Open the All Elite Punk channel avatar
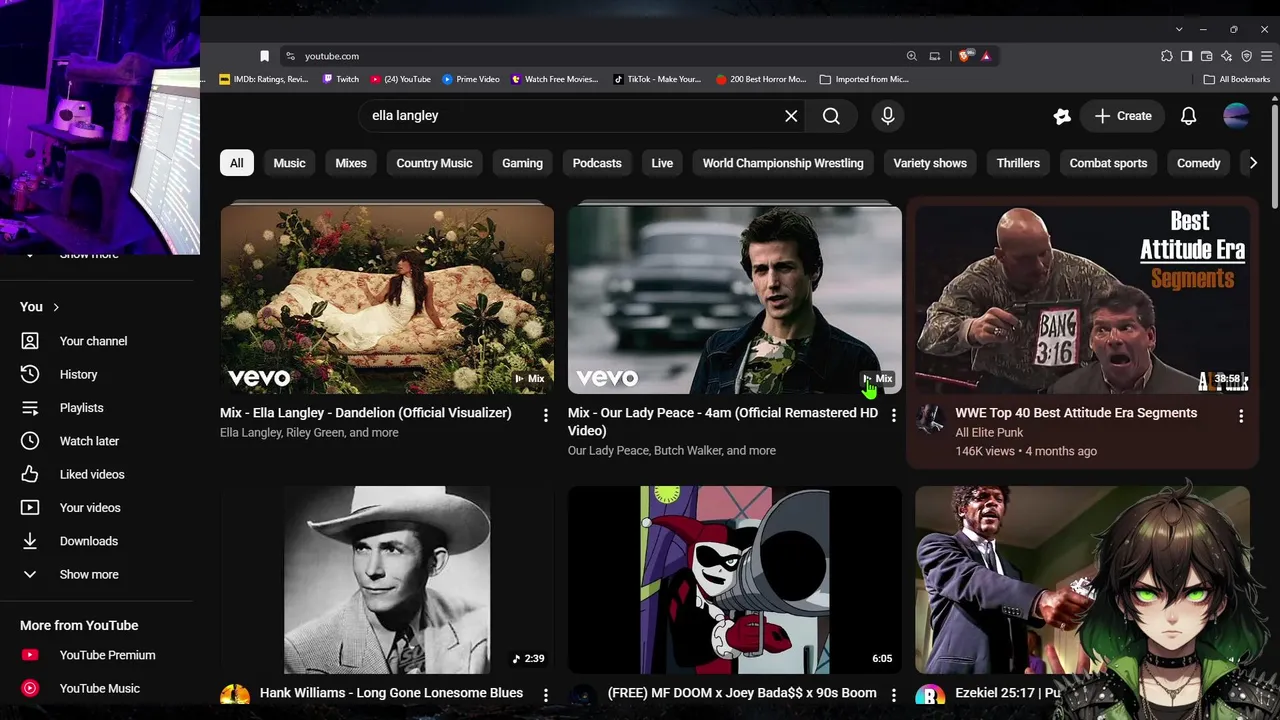The width and height of the screenshot is (1280, 720). 930,418
